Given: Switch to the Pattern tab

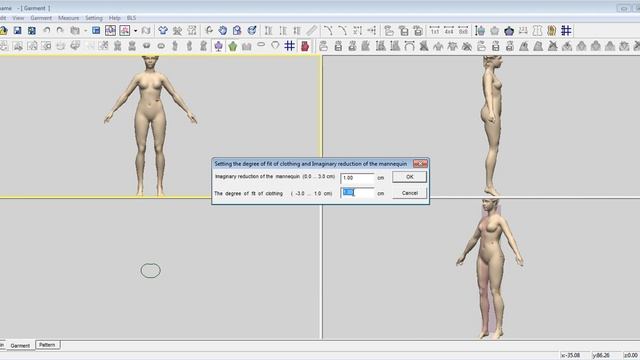Looking at the screenshot, I should click(x=47, y=345).
